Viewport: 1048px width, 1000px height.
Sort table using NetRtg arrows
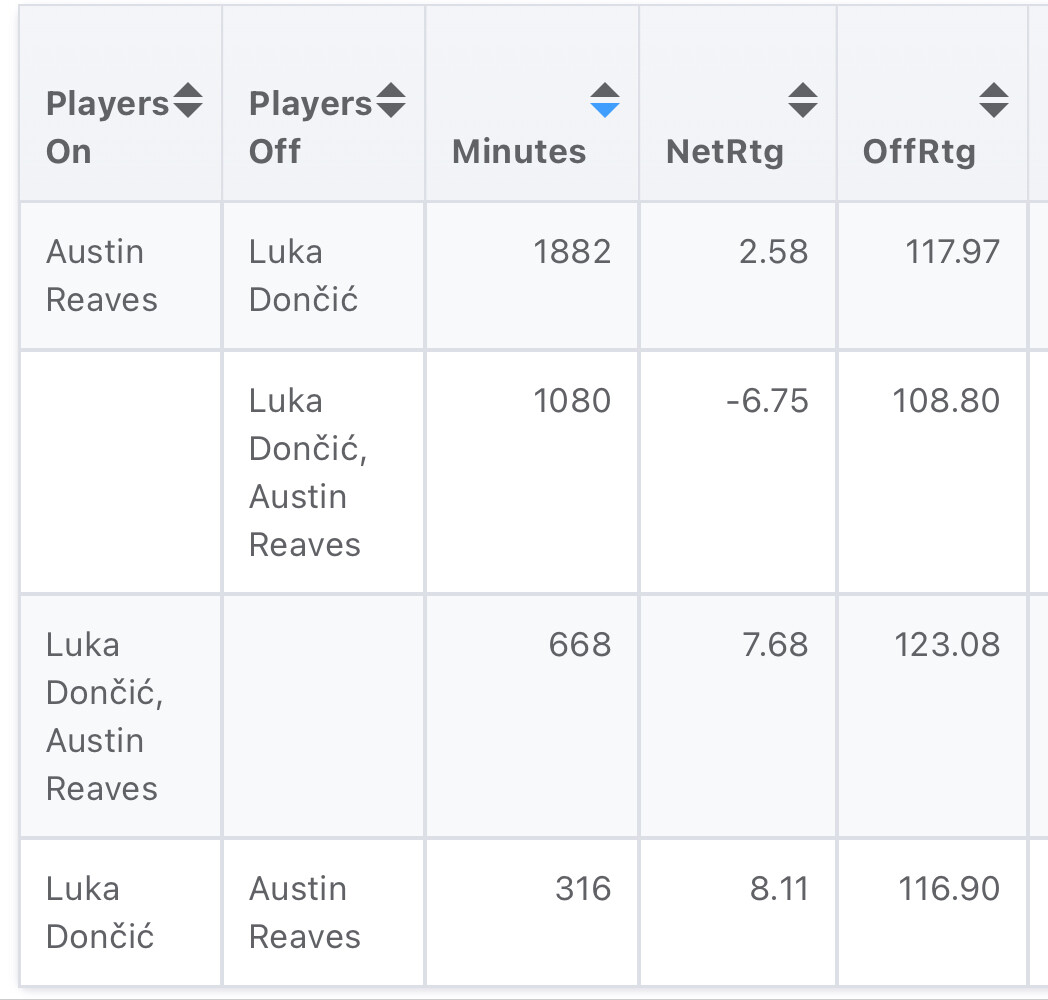point(802,100)
